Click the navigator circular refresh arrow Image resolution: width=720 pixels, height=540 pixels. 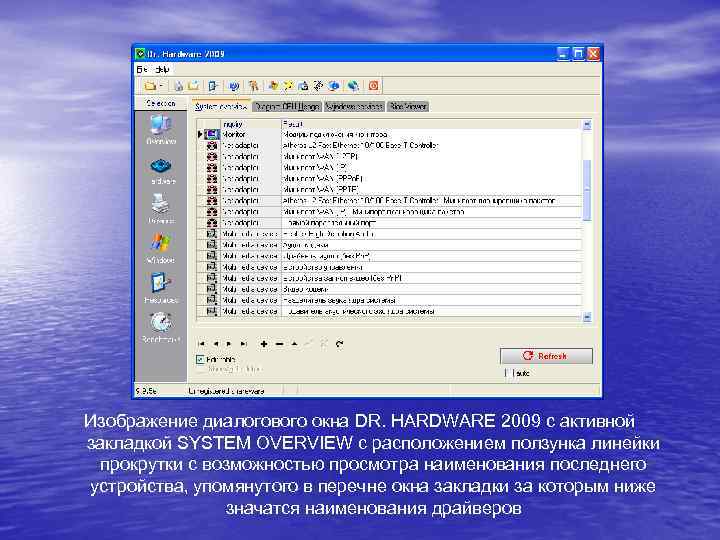click(339, 343)
